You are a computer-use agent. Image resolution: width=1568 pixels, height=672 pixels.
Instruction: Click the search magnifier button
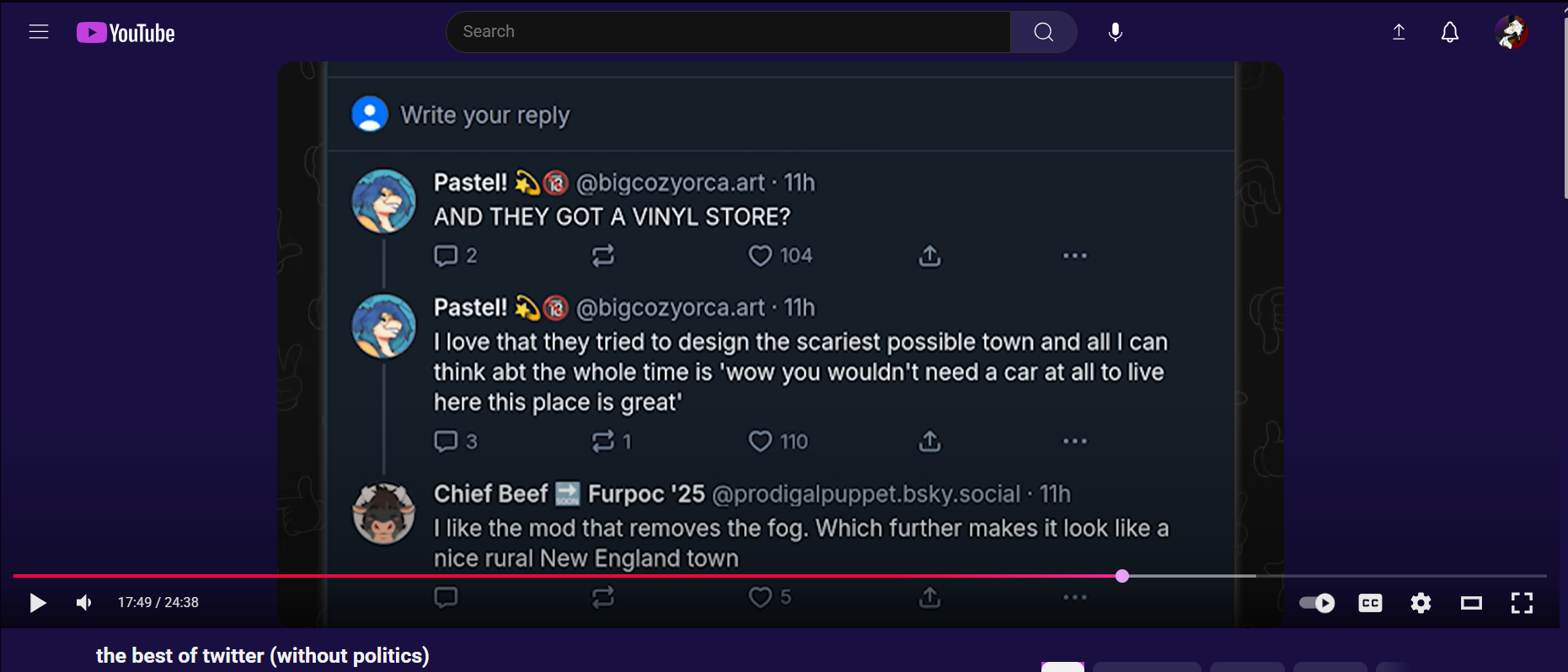click(x=1043, y=32)
